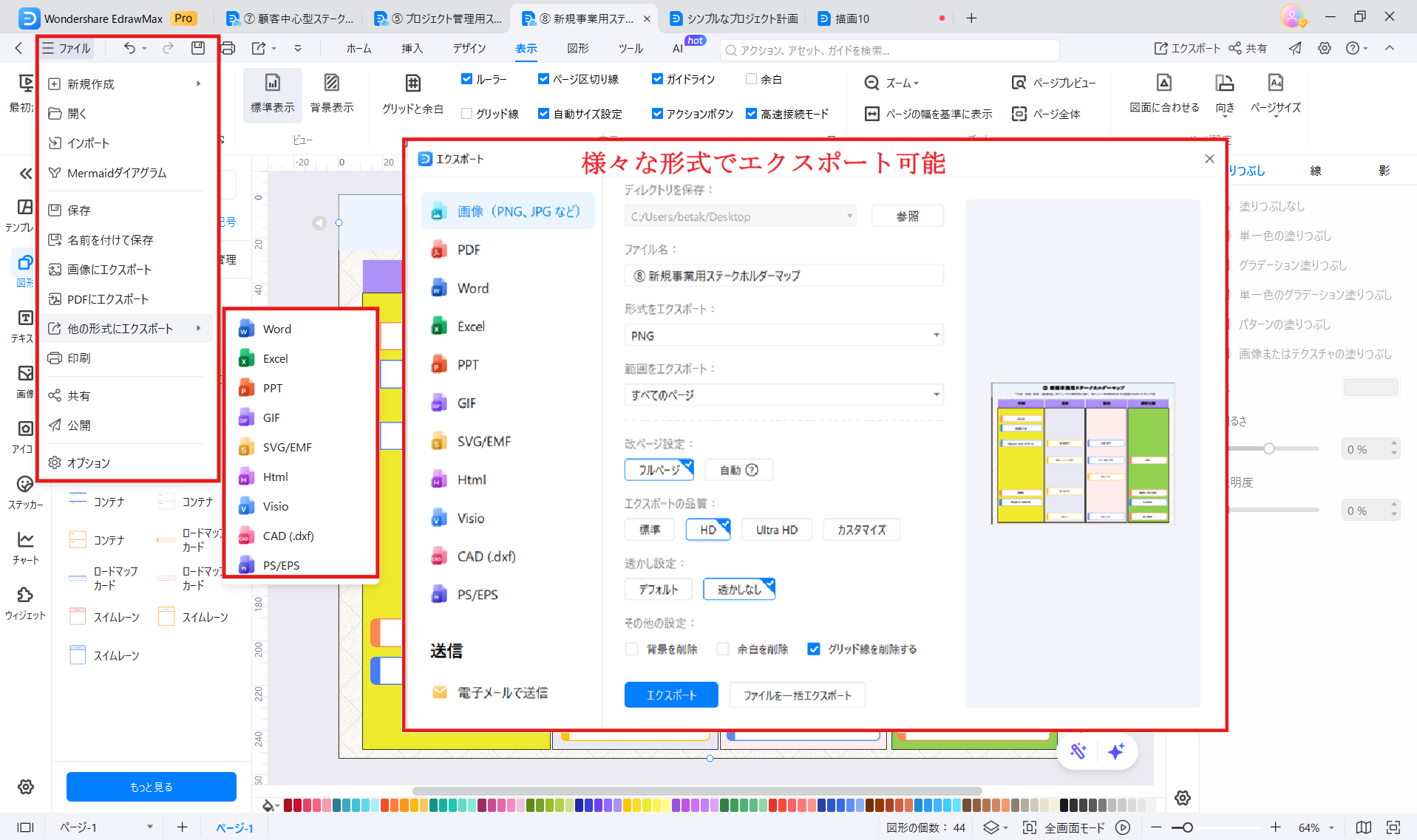Viewport: 1417px width, 840px height.
Task: Open the ファイル menu
Action: tap(67, 48)
